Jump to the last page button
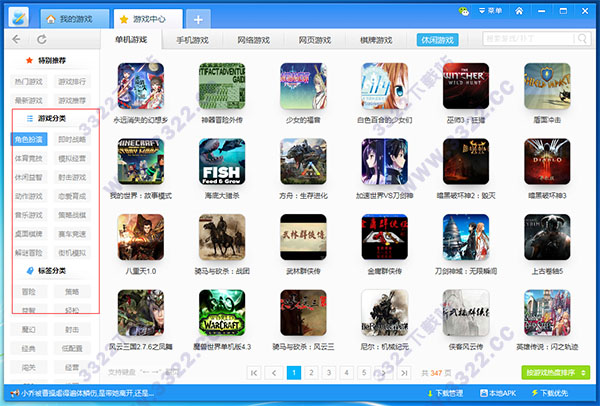The image size is (600, 406). tap(404, 372)
